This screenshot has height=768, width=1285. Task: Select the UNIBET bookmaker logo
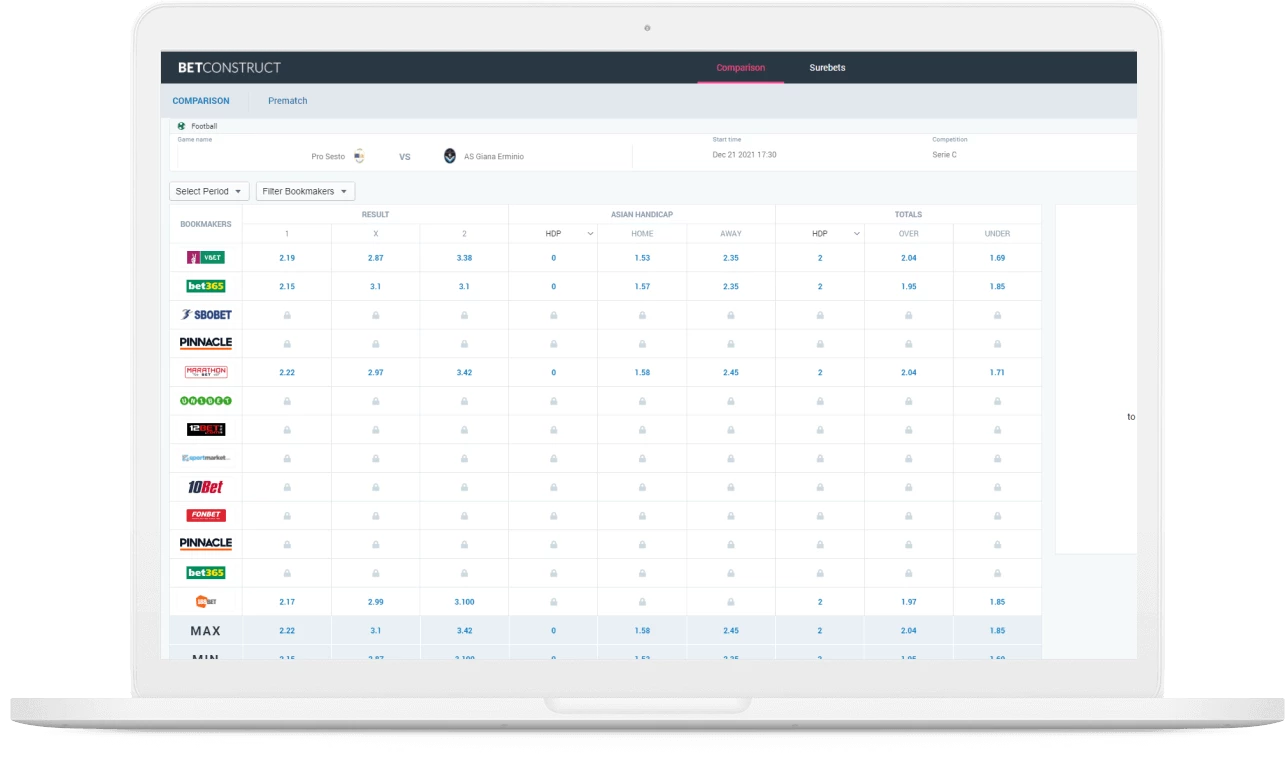click(x=205, y=399)
